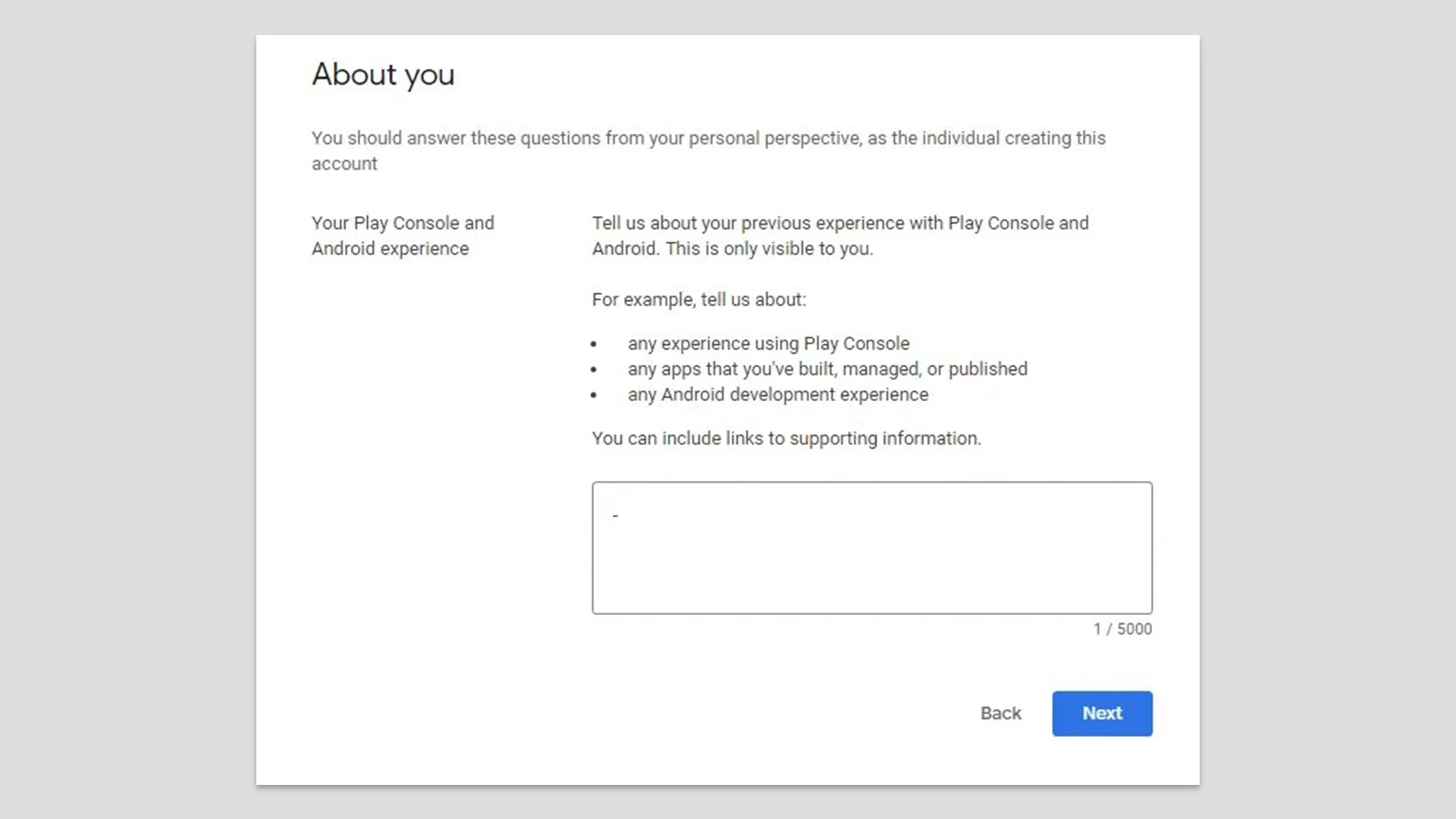Image resolution: width=1456 pixels, height=819 pixels.
Task: Click 'For example, tell us about:' text
Action: 698,300
